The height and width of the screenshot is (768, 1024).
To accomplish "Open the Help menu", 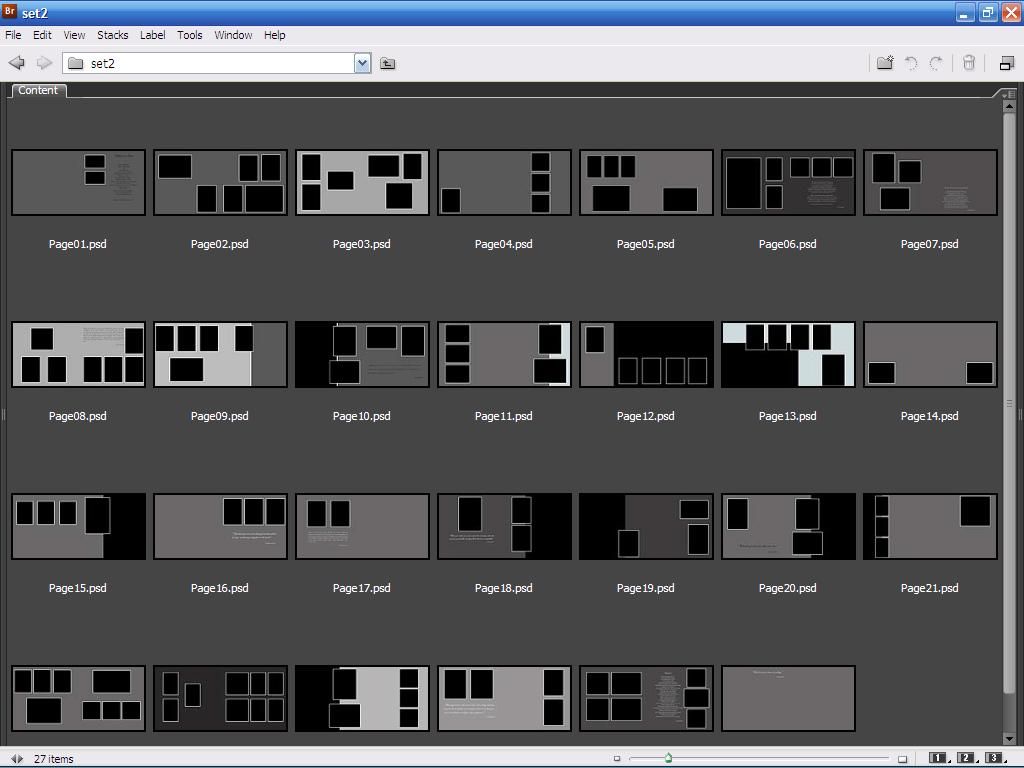I will click(274, 35).
